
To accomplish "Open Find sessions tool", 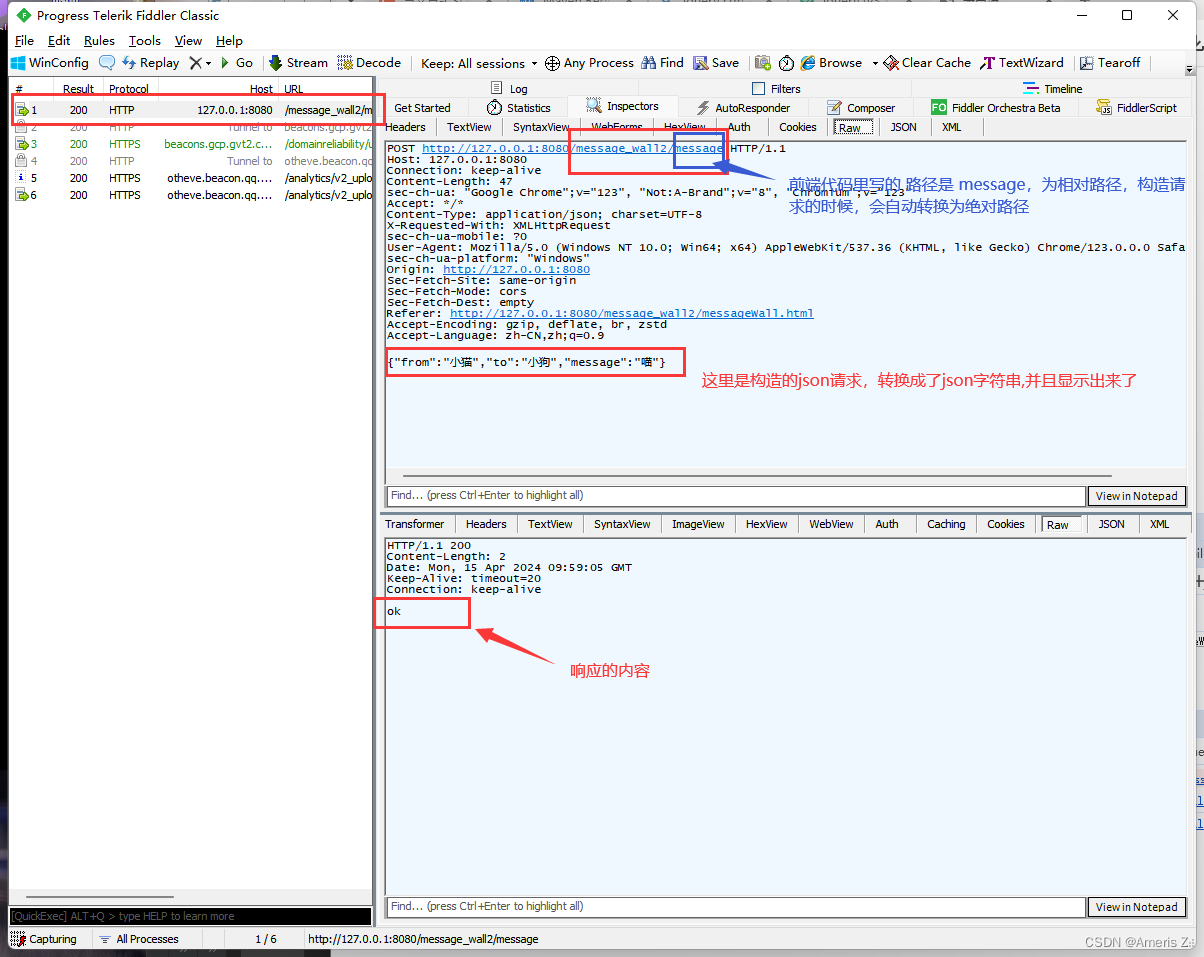I will coord(663,62).
